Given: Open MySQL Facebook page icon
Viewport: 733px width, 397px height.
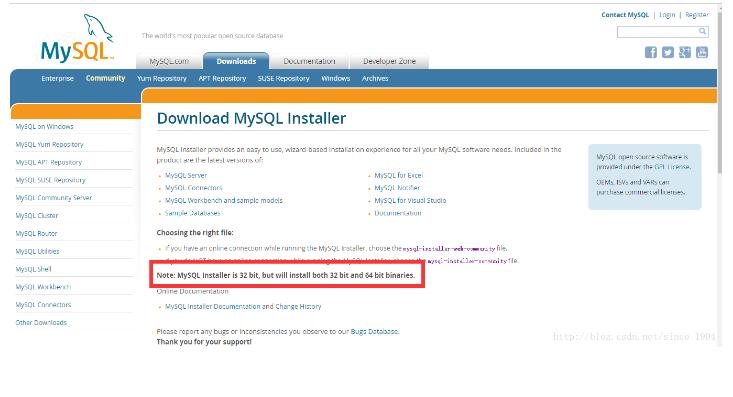Looking at the screenshot, I should click(651, 52).
